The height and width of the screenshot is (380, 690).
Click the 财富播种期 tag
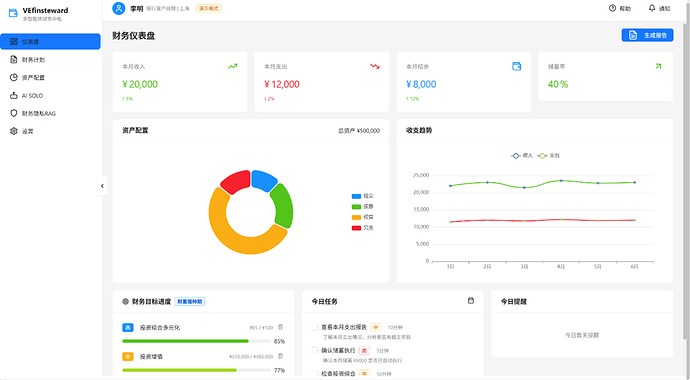190,301
